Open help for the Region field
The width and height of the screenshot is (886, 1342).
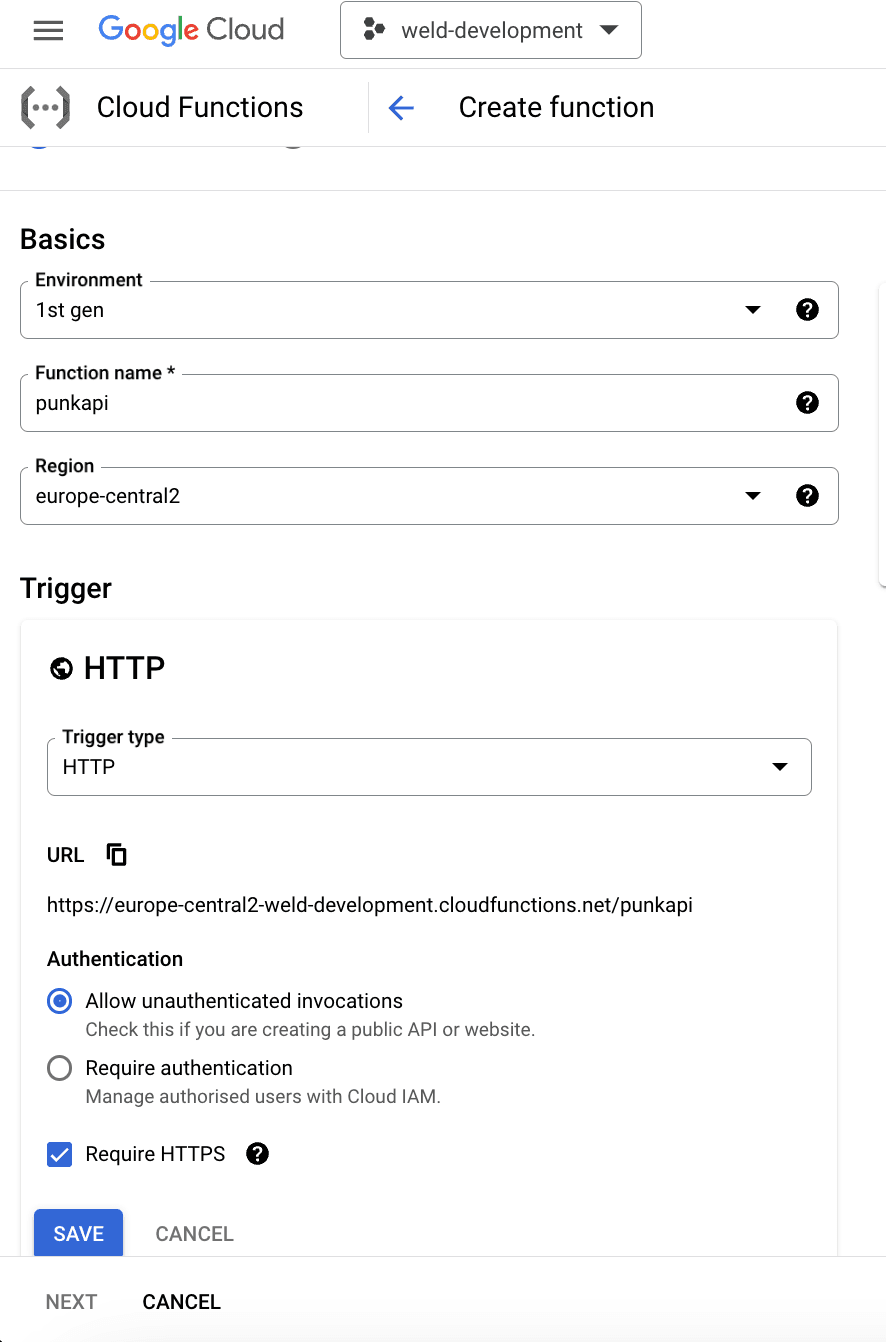tap(807, 495)
